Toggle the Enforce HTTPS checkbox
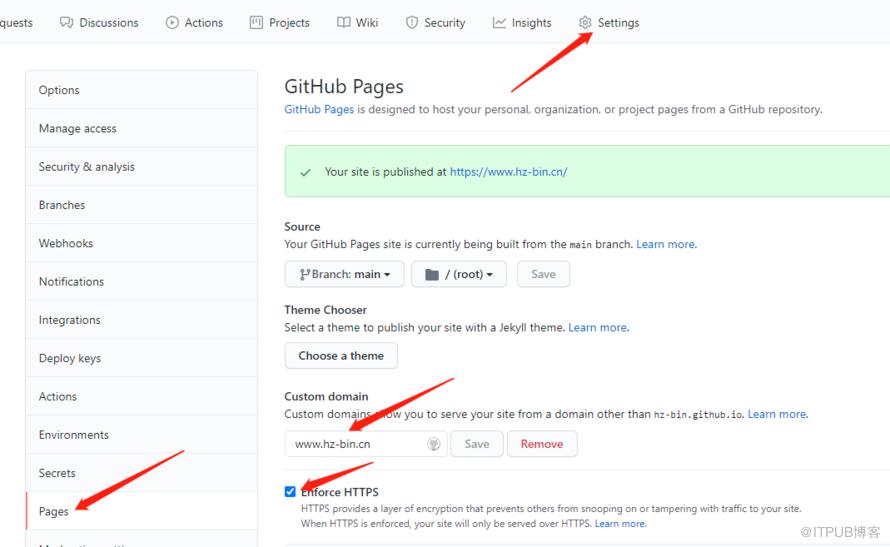The width and height of the screenshot is (890, 547). click(290, 491)
